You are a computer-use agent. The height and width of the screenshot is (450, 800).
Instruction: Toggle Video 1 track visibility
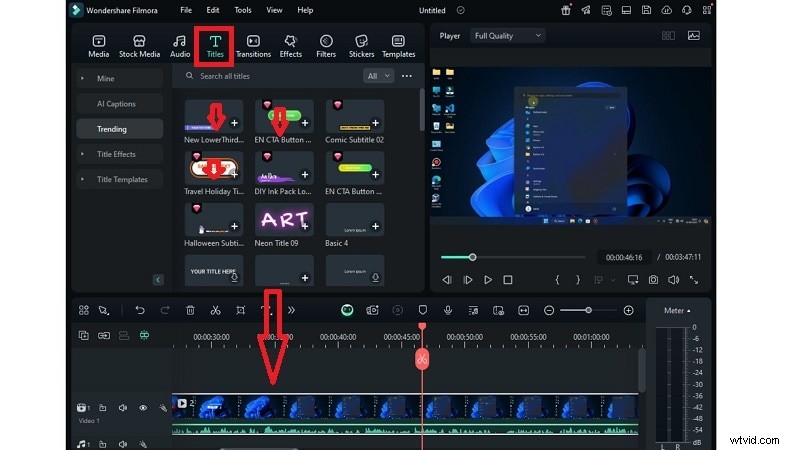tap(143, 408)
